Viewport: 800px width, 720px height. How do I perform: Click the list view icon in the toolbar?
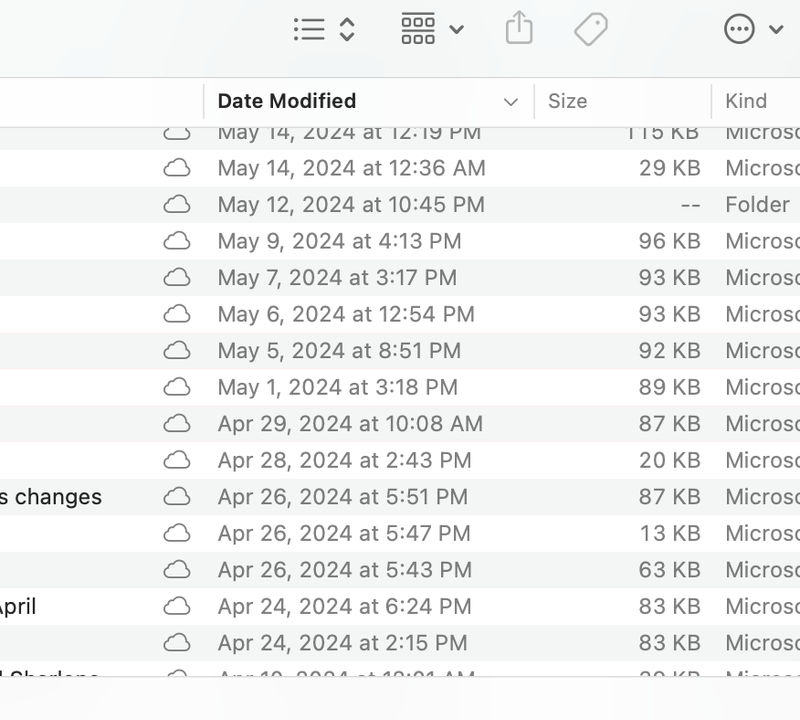[308, 29]
